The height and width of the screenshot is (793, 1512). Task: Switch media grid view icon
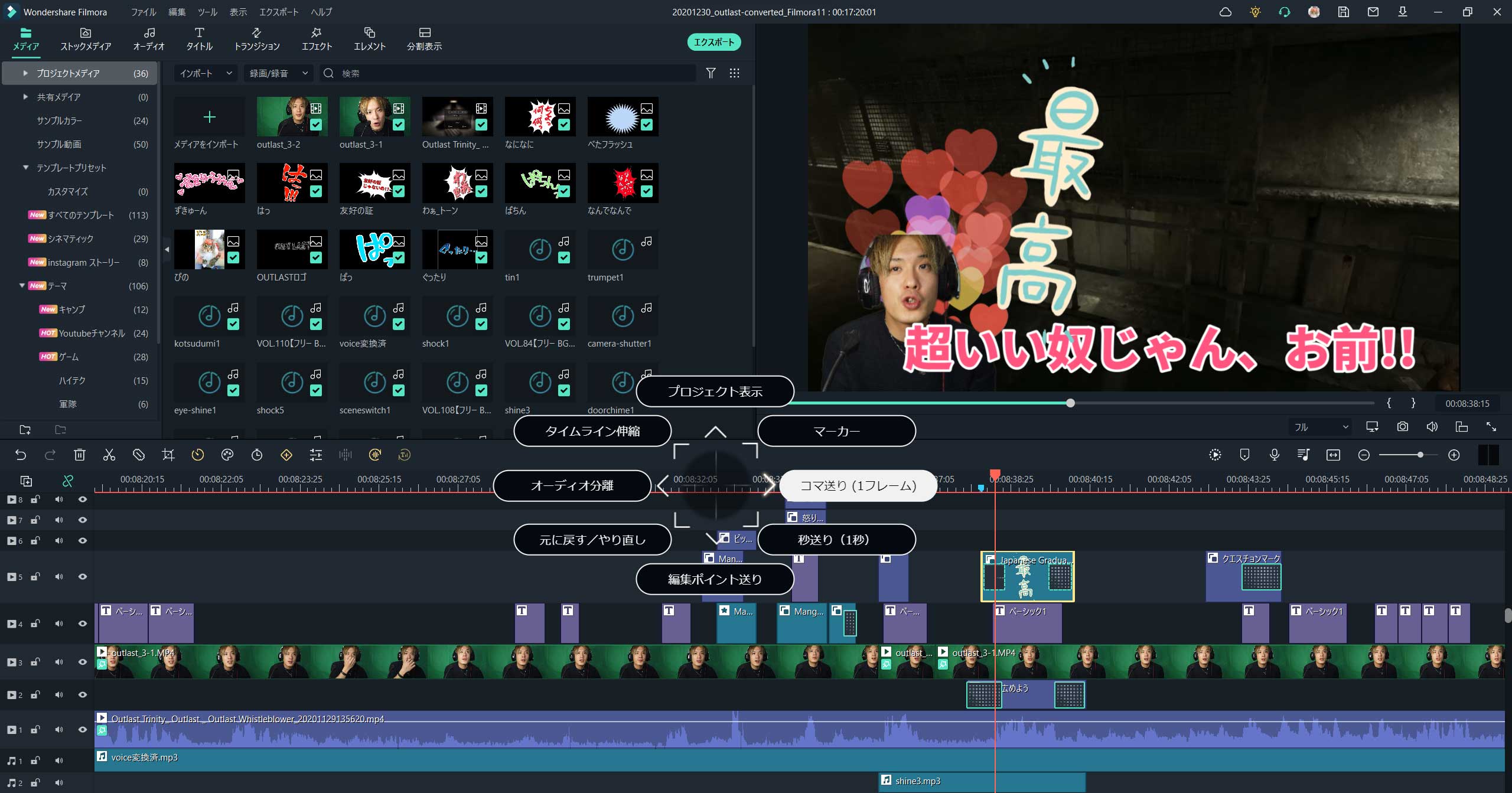coord(735,73)
